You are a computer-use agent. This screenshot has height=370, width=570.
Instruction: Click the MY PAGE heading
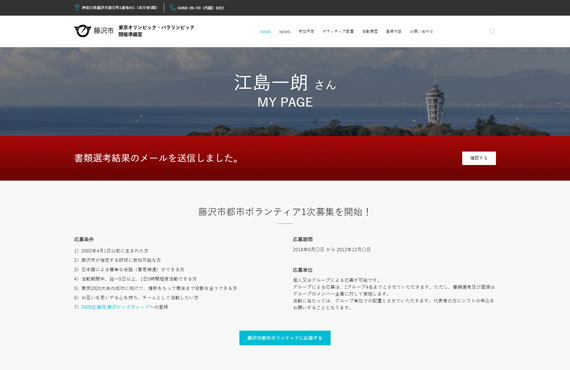(285, 102)
